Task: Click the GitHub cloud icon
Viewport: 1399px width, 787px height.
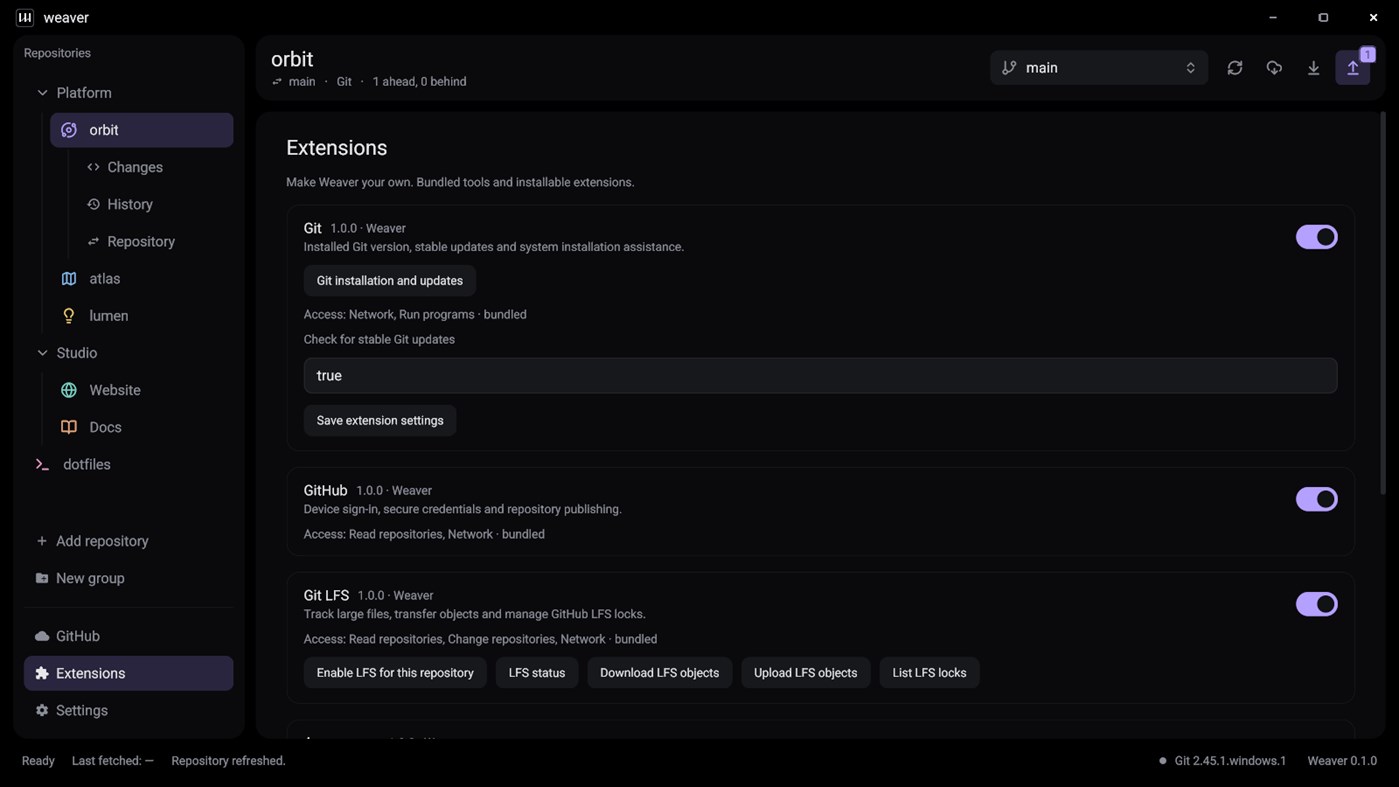Action: point(42,636)
